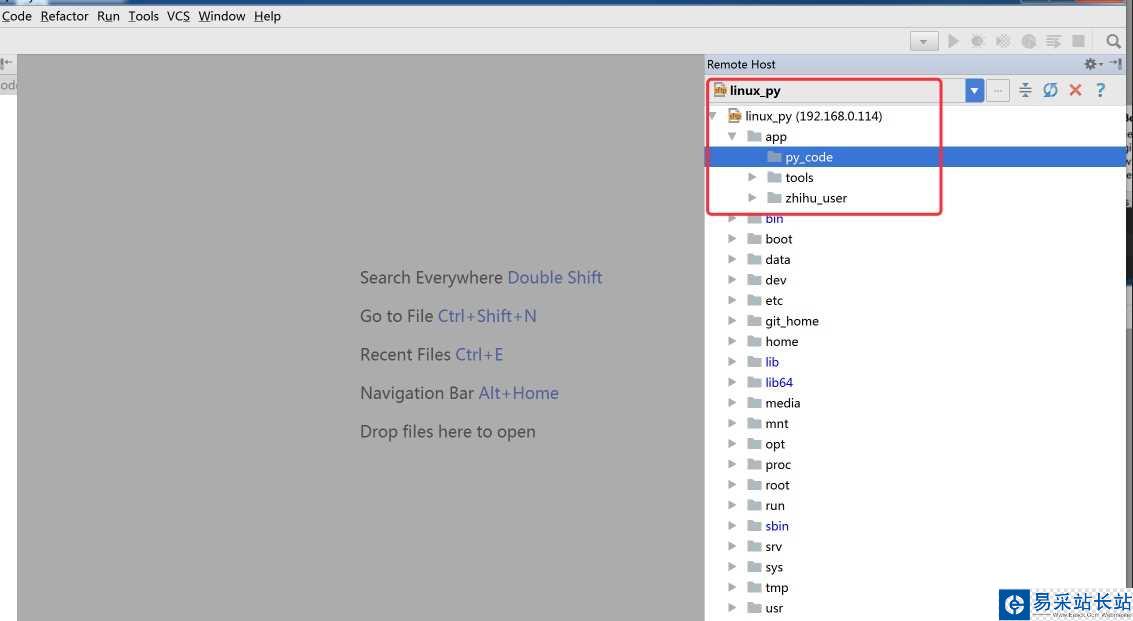This screenshot has width=1133, height=621.
Task: Open the Refactor menu
Action: [64, 16]
